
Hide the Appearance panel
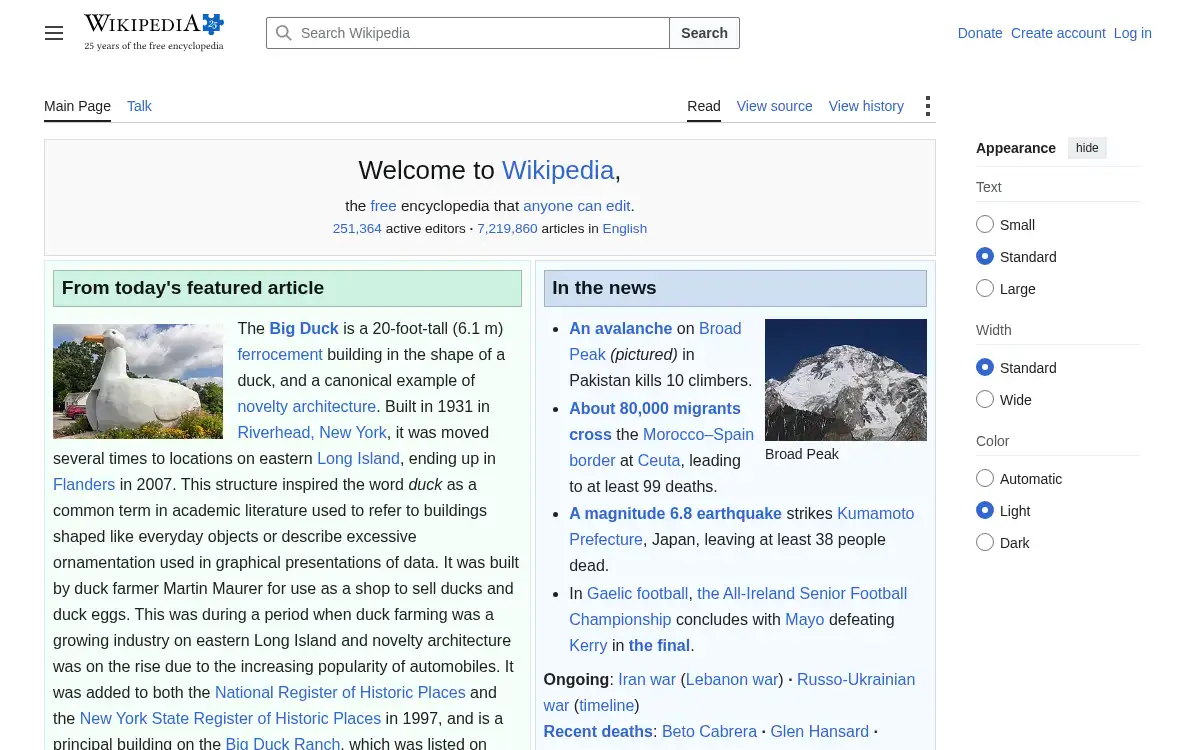click(1087, 148)
